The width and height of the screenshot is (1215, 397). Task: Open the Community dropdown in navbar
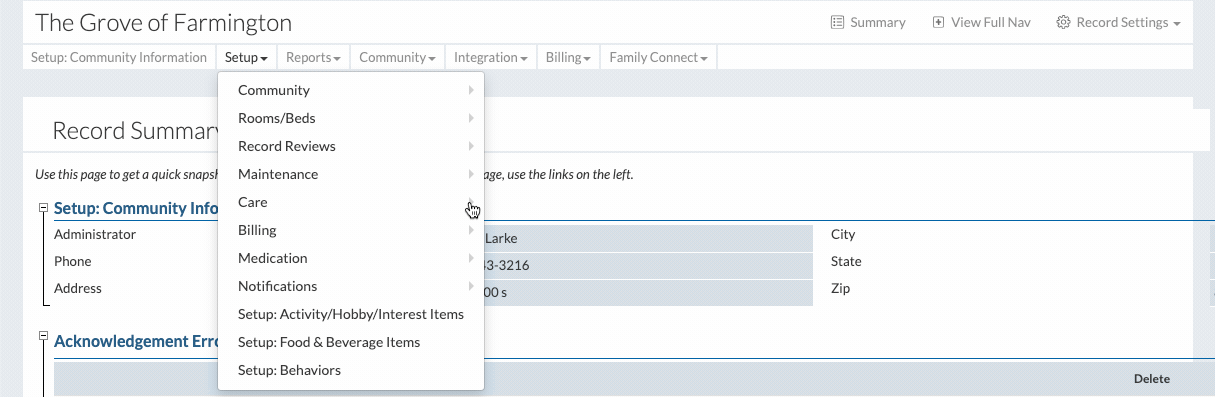click(397, 58)
